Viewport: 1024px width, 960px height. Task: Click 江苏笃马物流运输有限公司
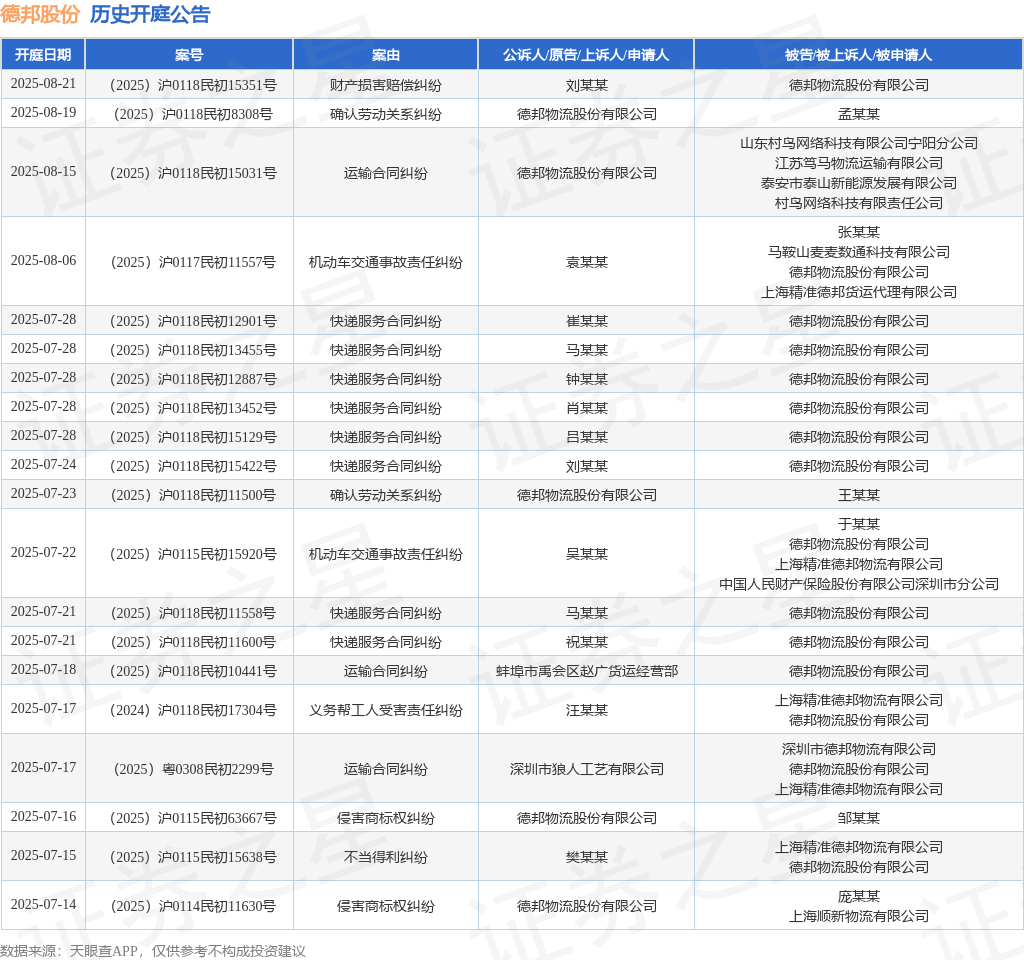click(859, 163)
